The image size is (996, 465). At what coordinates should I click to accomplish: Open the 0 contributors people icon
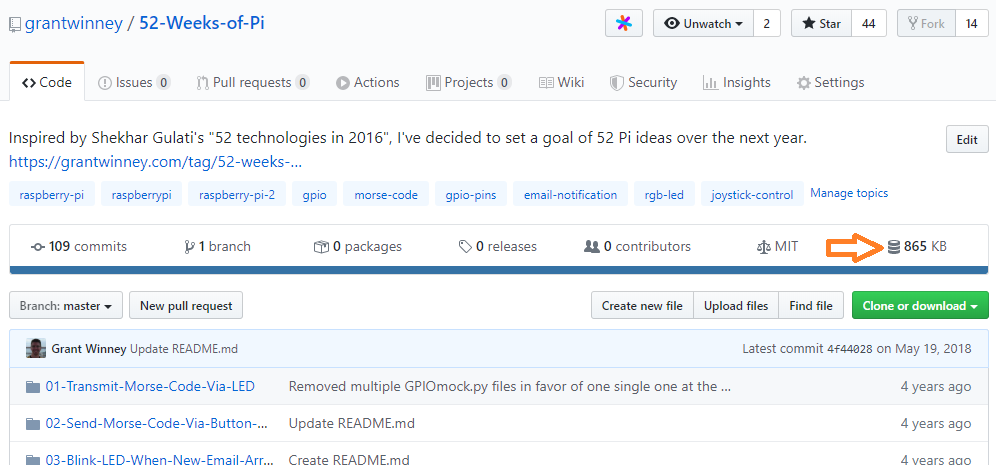pyautogui.click(x=591, y=246)
